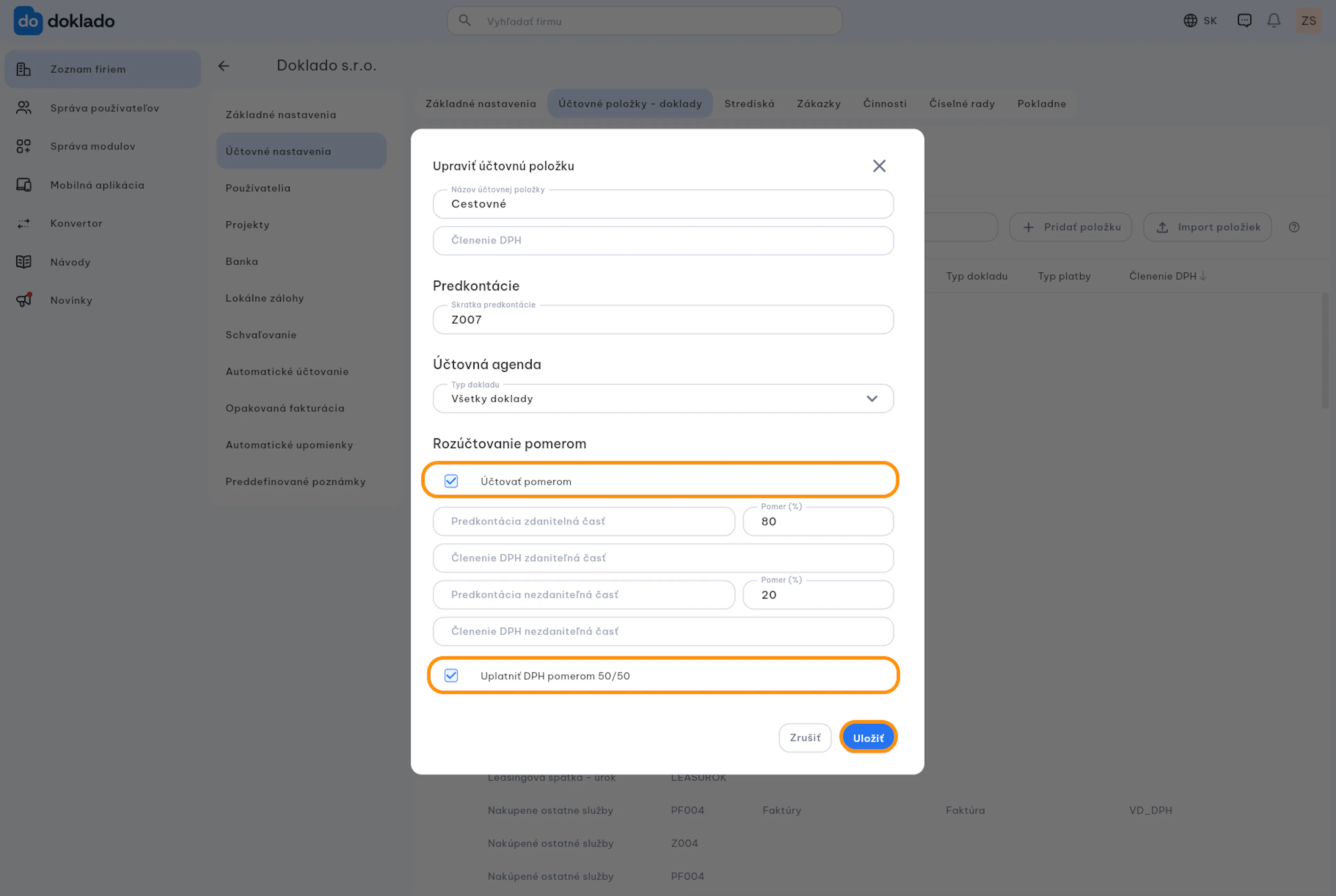Click the Vyhľadať firmu search box
This screenshot has height=896, width=1336.
pyautogui.click(x=644, y=21)
